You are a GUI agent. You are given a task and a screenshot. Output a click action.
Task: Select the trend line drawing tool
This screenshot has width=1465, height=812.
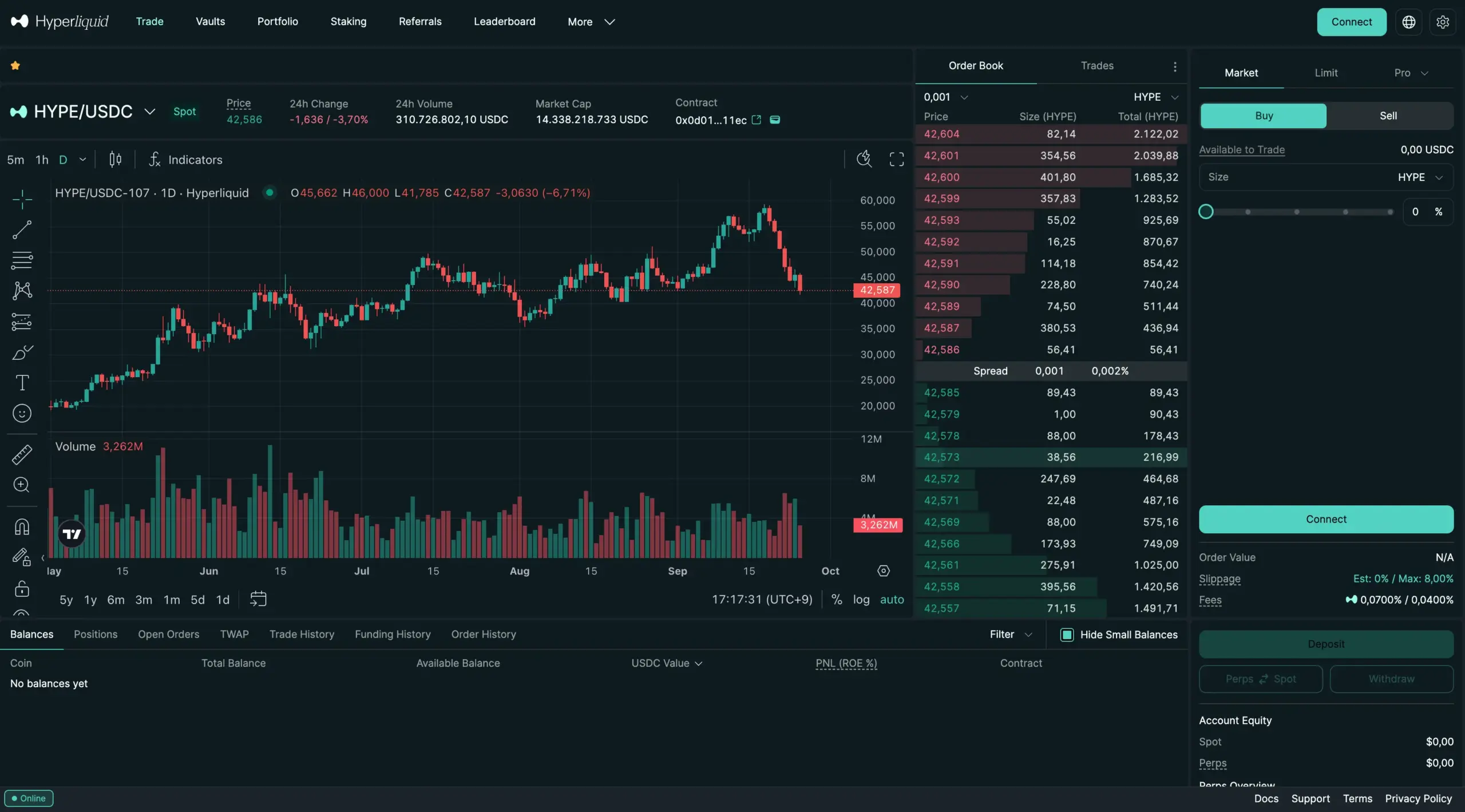[22, 230]
